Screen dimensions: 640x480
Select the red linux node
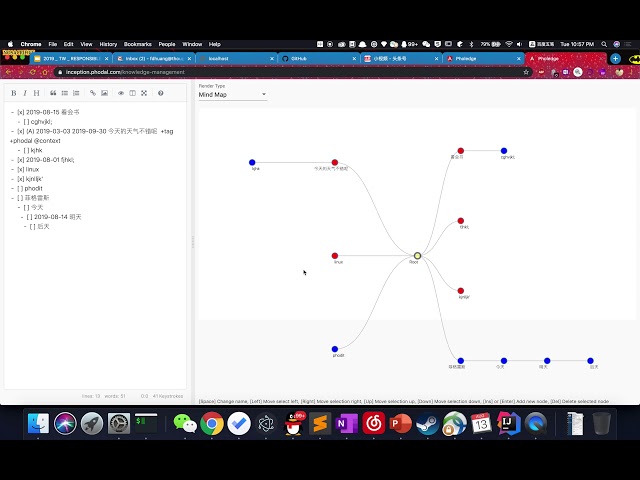click(335, 256)
